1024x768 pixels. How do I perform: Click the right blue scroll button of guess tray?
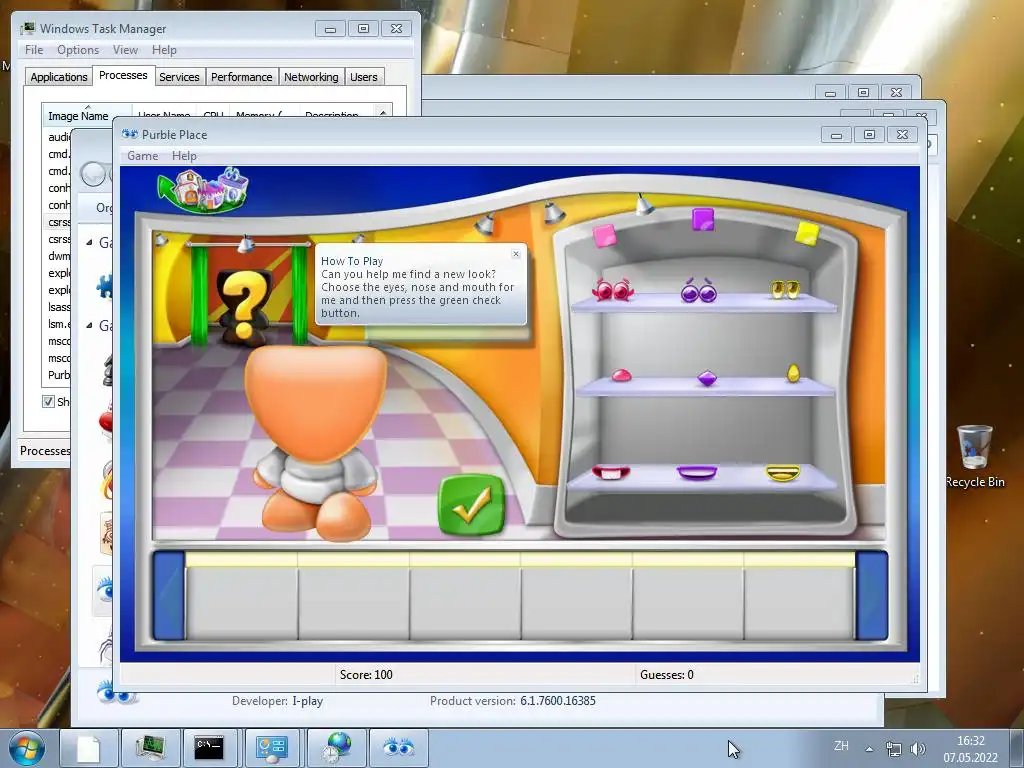pyautogui.click(x=872, y=595)
